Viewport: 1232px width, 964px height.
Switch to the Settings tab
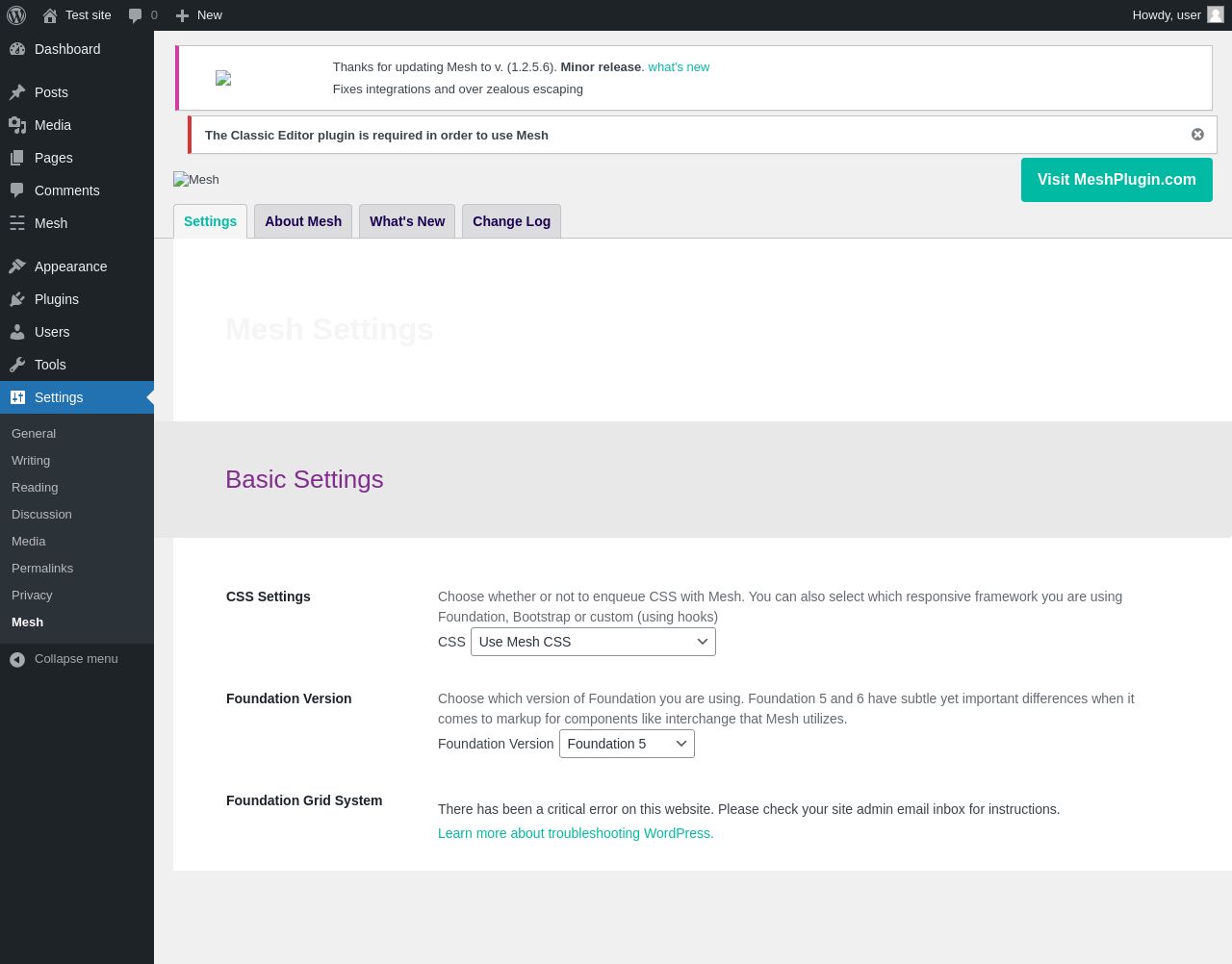tap(210, 221)
